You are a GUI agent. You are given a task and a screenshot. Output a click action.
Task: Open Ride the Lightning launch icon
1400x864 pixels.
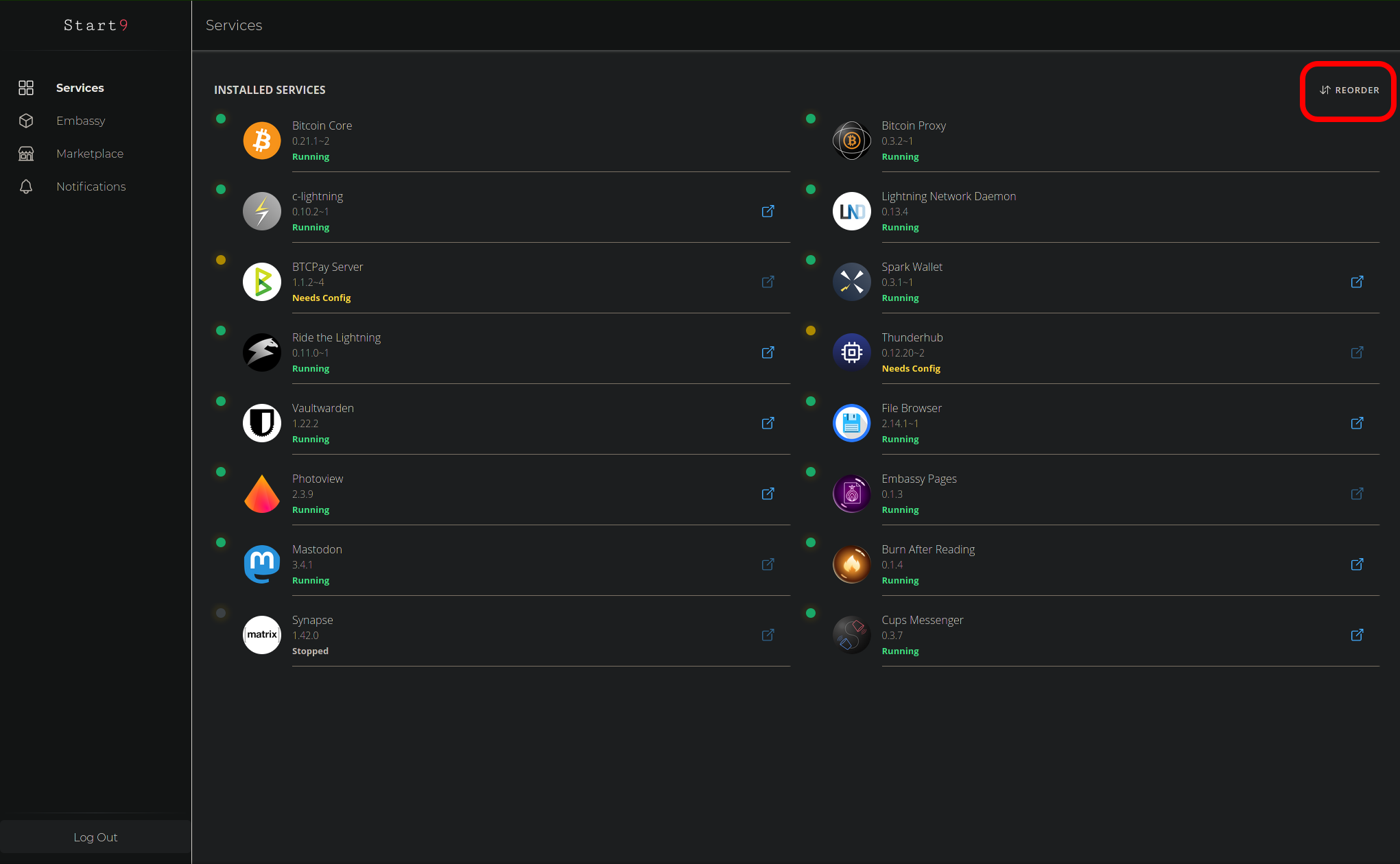click(768, 352)
